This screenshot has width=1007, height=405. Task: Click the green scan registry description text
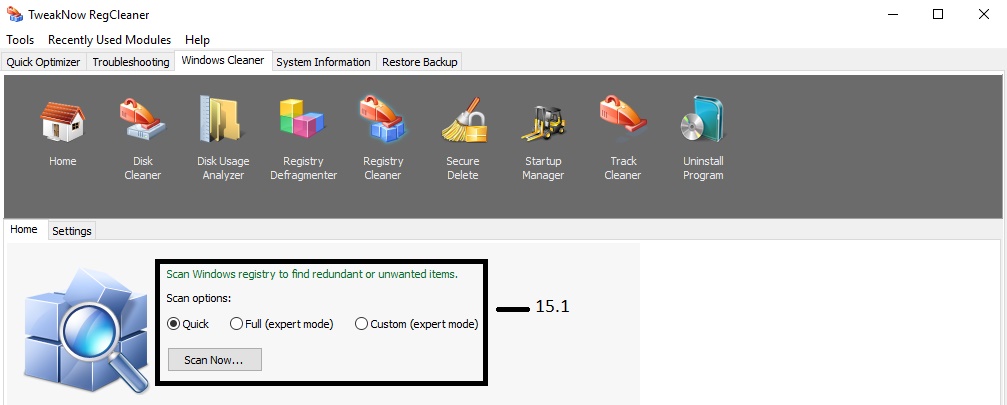(x=311, y=274)
